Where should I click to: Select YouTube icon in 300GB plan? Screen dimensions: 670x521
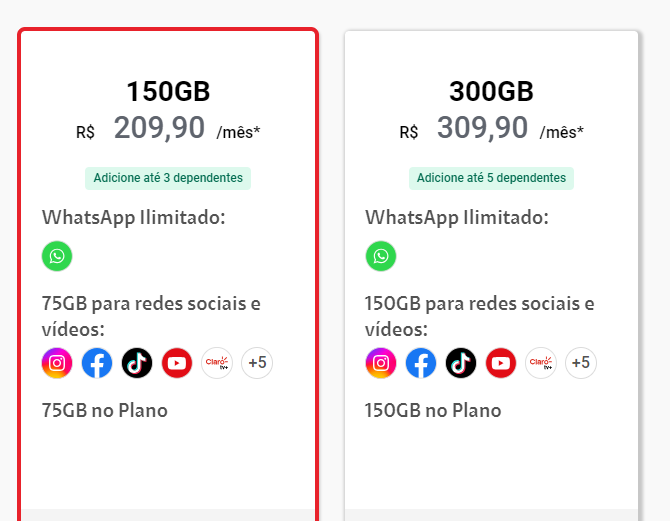click(x=501, y=363)
